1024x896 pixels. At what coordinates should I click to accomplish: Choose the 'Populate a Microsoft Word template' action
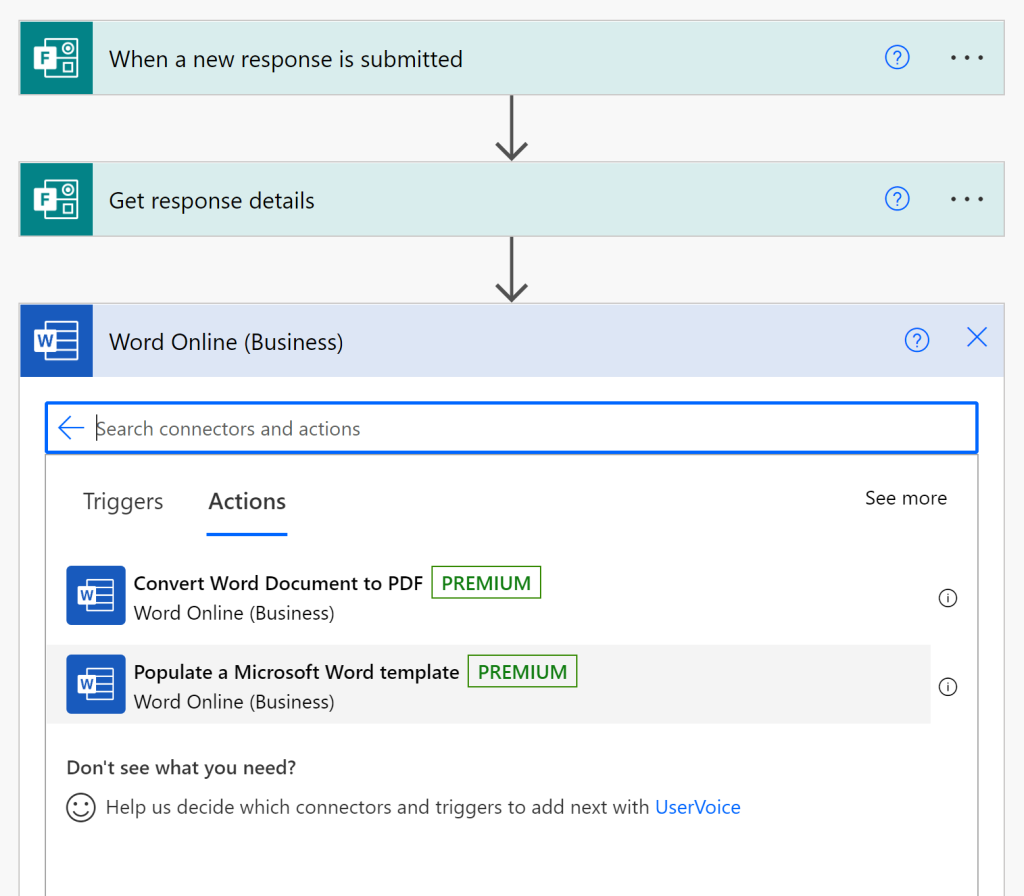click(488, 684)
